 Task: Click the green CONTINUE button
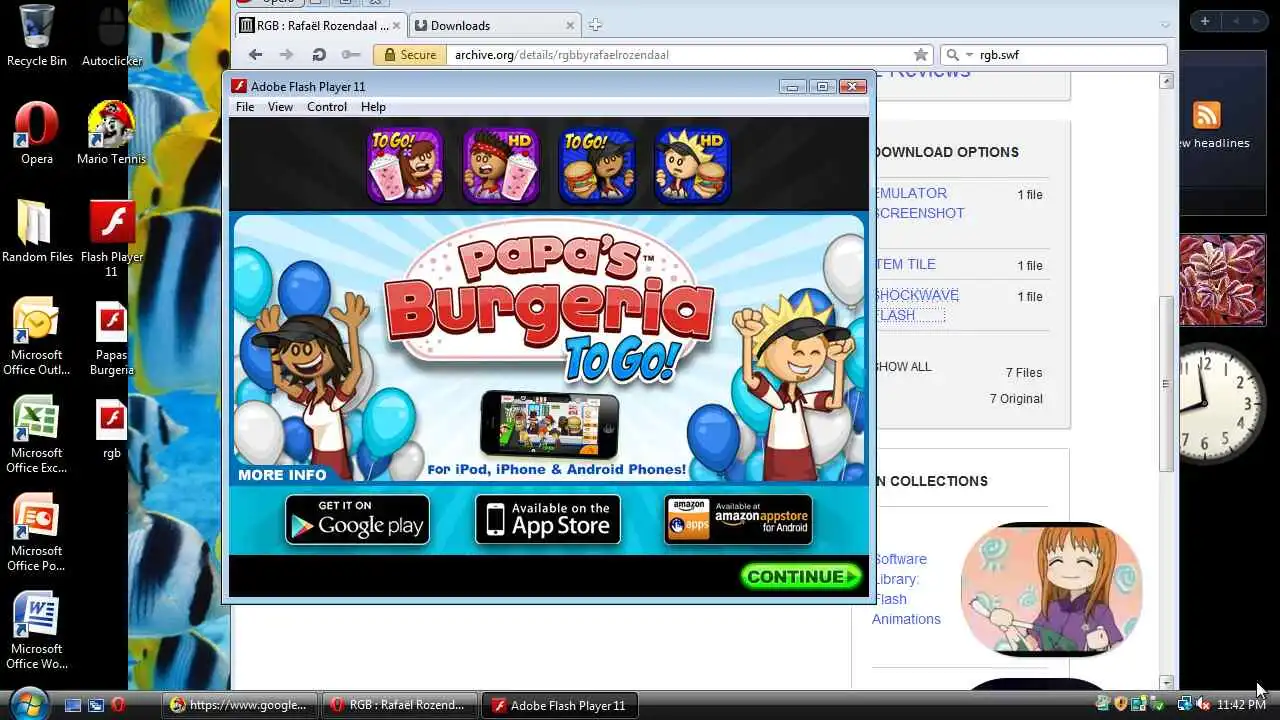(x=801, y=576)
